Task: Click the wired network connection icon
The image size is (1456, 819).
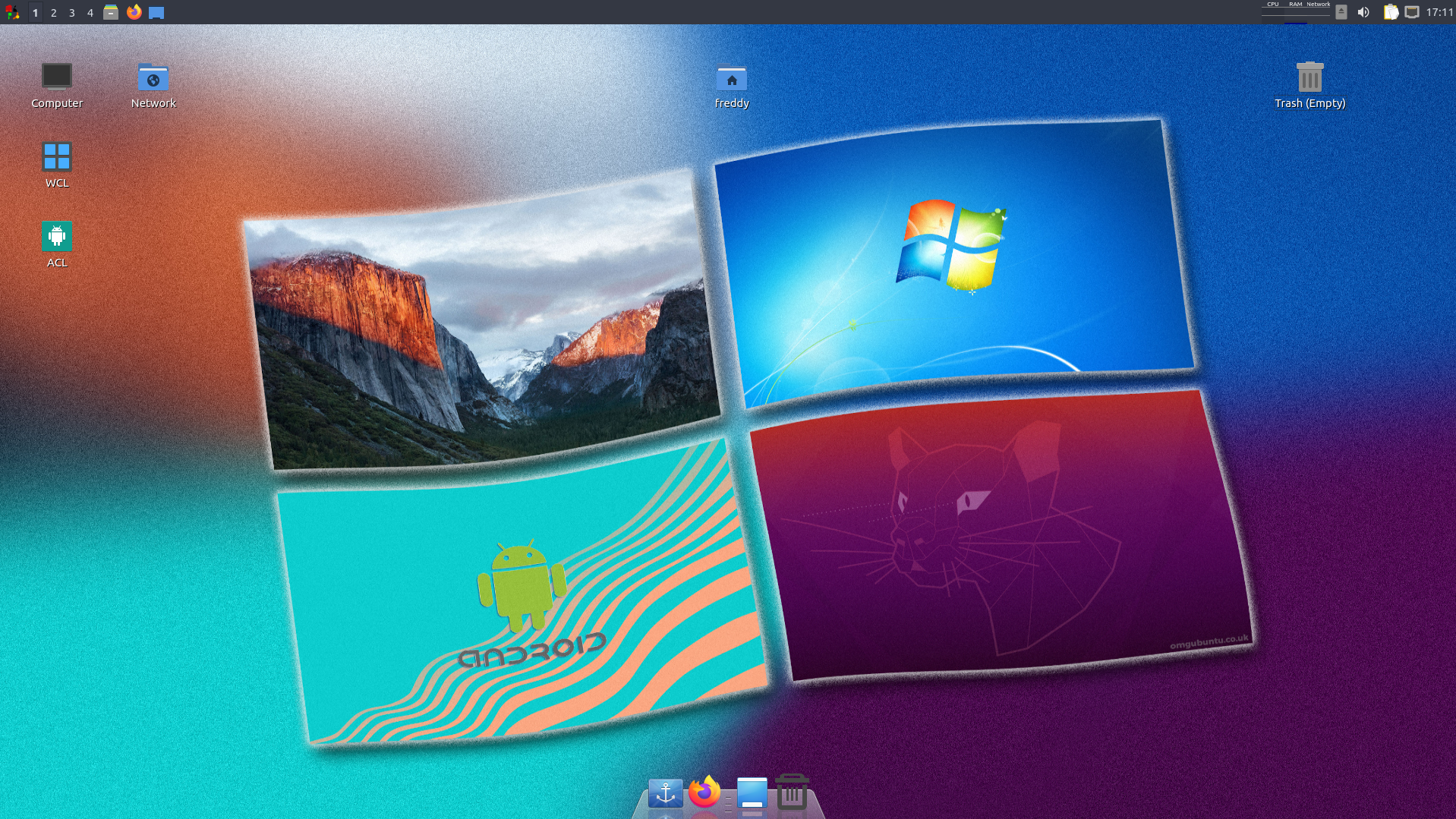Action: pos(1411,12)
